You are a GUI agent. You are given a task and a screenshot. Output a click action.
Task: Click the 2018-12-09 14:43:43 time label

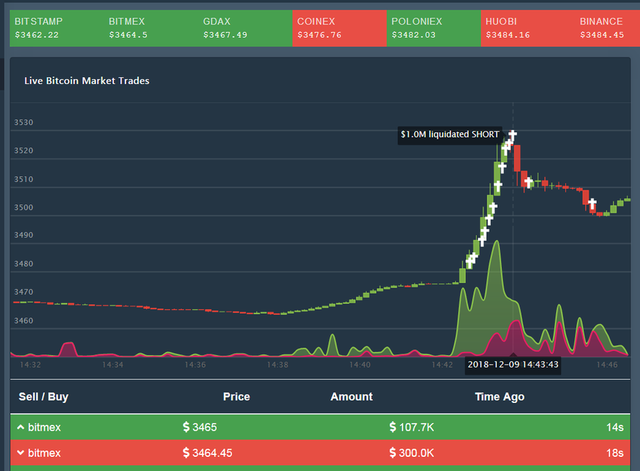(x=513, y=364)
